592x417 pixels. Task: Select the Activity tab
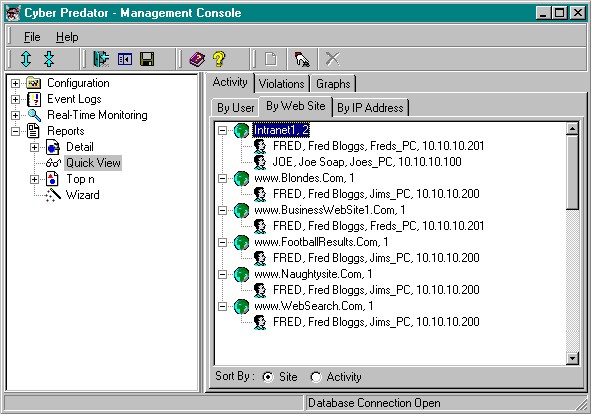point(230,82)
